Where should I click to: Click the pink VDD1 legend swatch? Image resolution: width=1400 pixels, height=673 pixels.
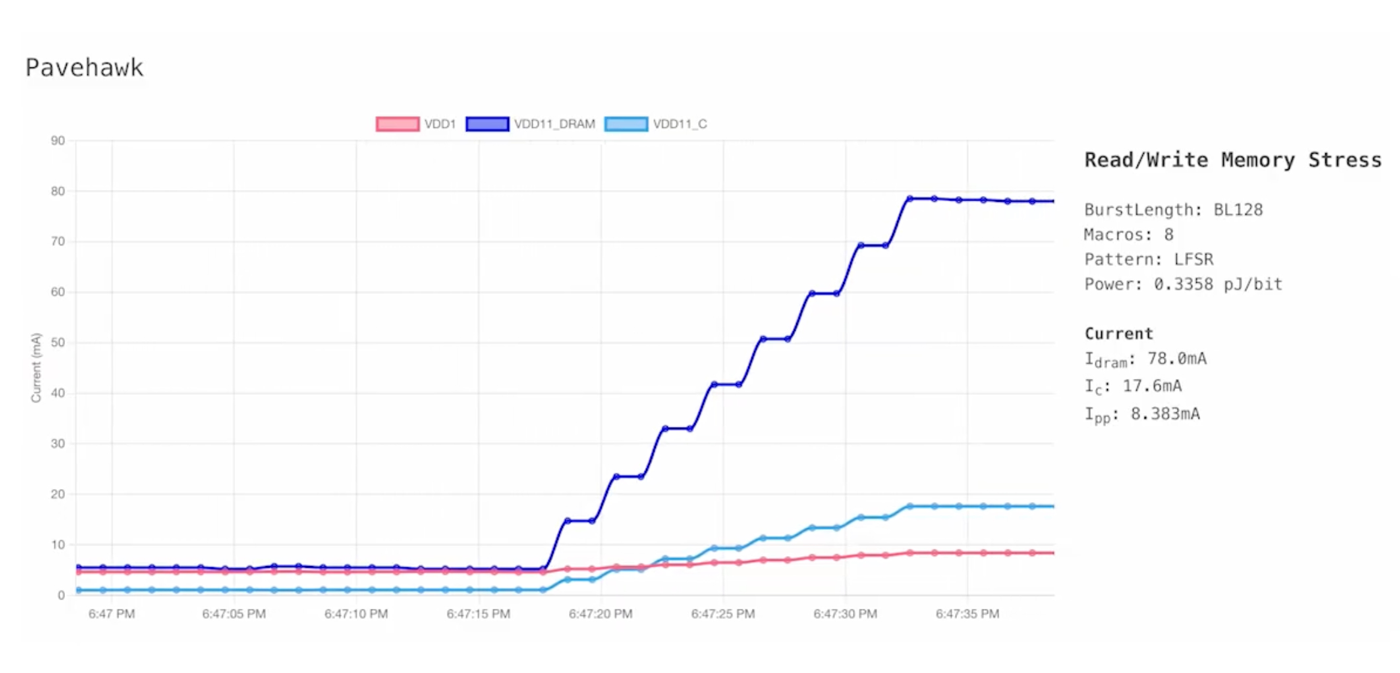point(397,124)
